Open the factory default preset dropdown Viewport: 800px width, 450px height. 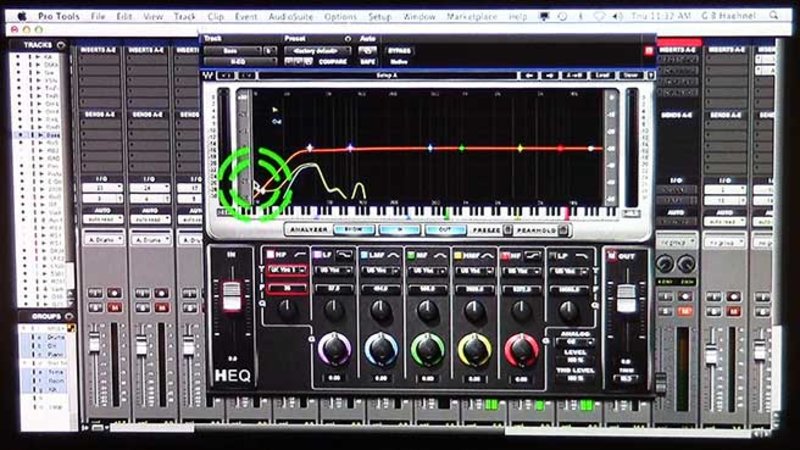click(x=318, y=51)
